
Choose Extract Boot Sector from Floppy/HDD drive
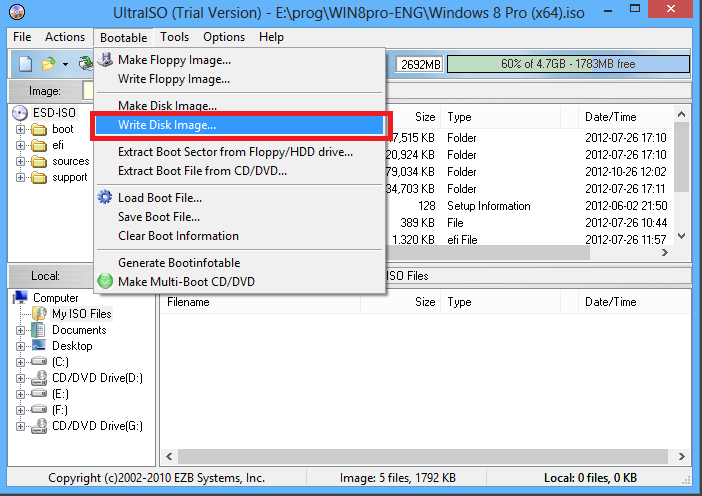tap(240, 152)
